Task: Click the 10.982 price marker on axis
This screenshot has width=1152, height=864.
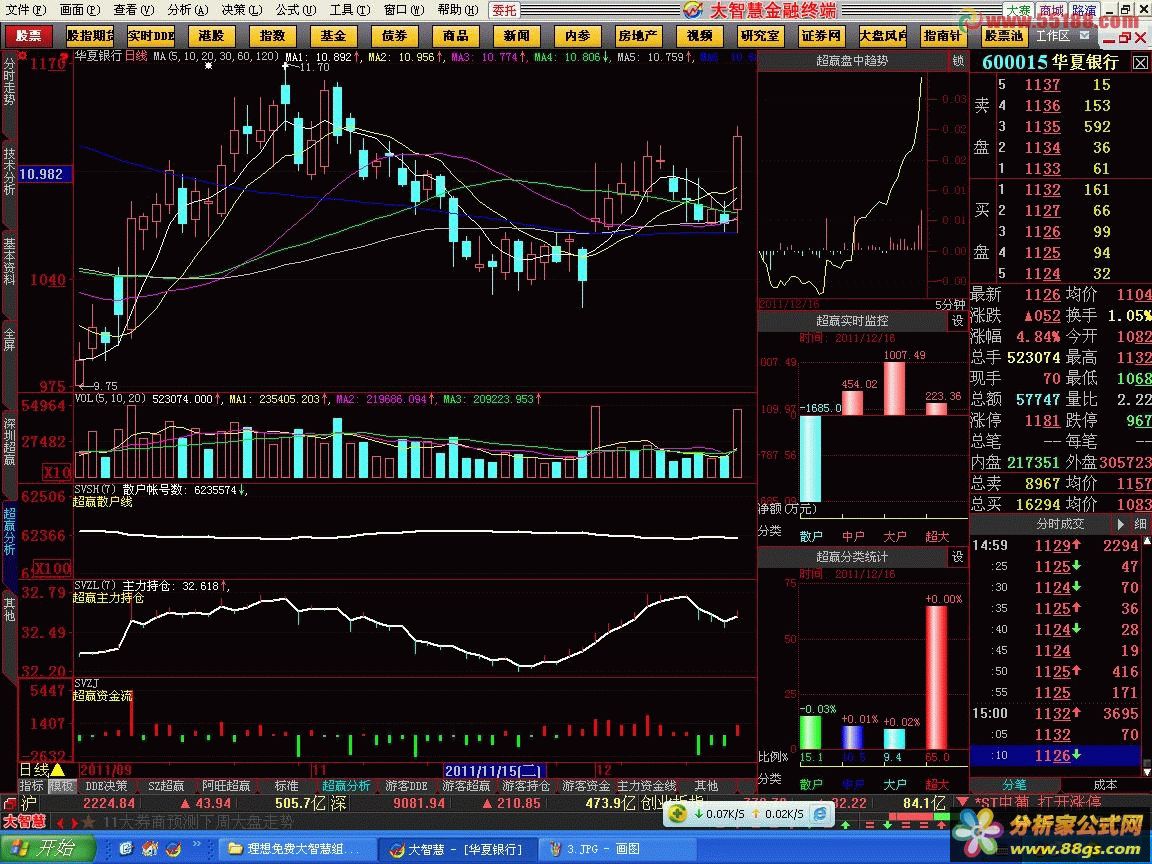Action: pyautogui.click(x=46, y=174)
